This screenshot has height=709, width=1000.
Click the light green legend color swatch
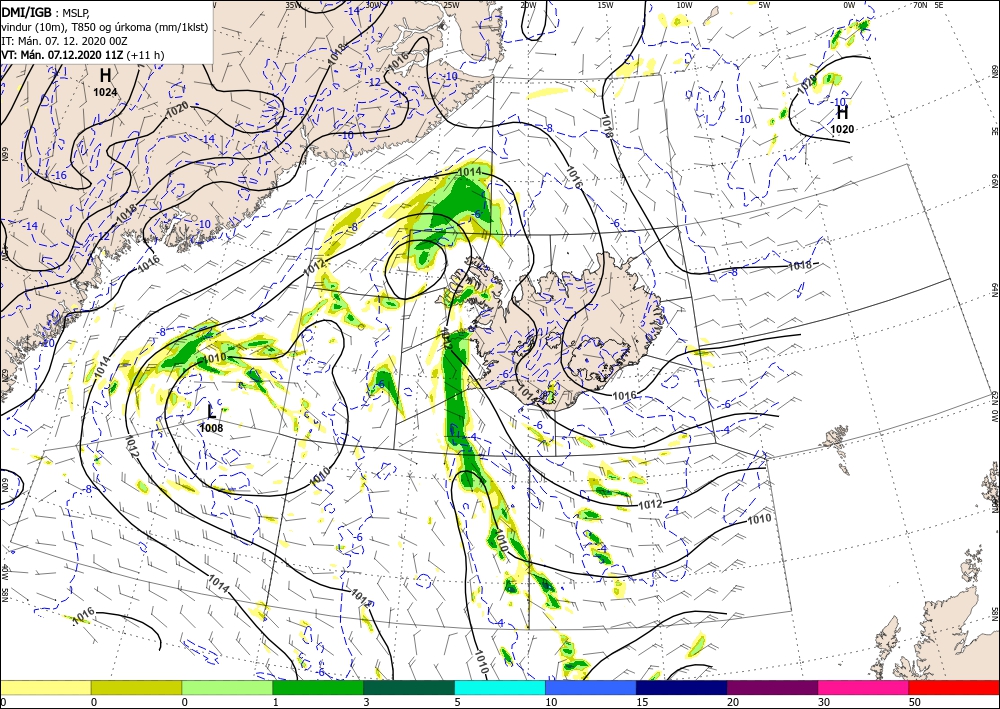[227, 687]
